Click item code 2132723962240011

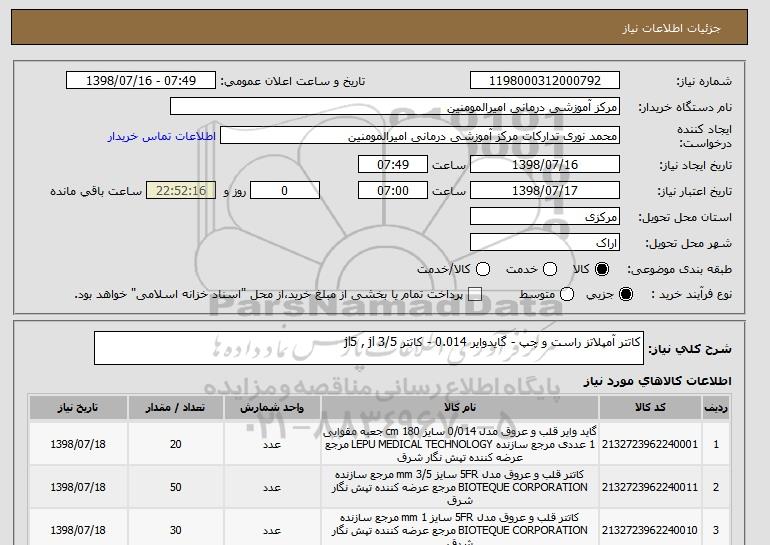[x=650, y=487]
